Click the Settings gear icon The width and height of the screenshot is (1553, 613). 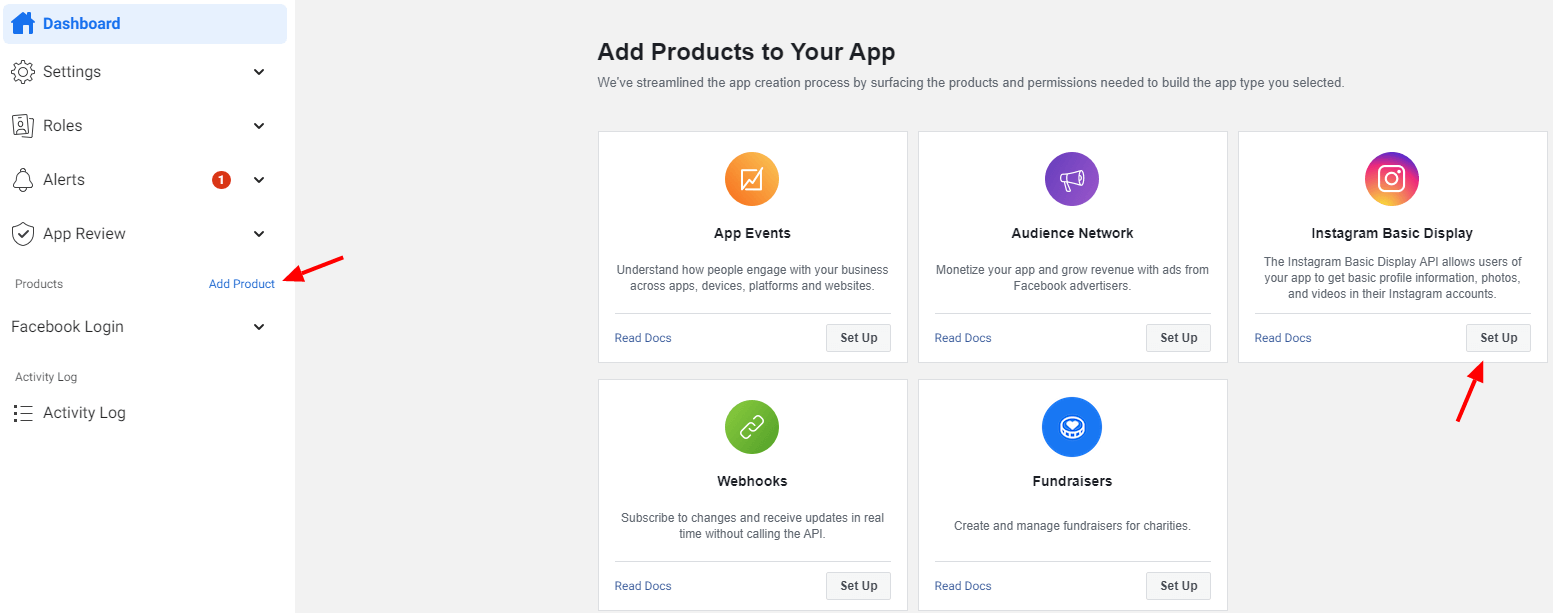click(22, 72)
